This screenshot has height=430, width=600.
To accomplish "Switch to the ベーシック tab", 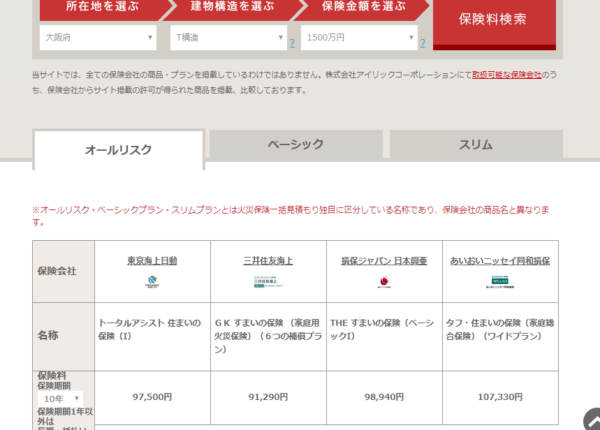I will click(296, 144).
